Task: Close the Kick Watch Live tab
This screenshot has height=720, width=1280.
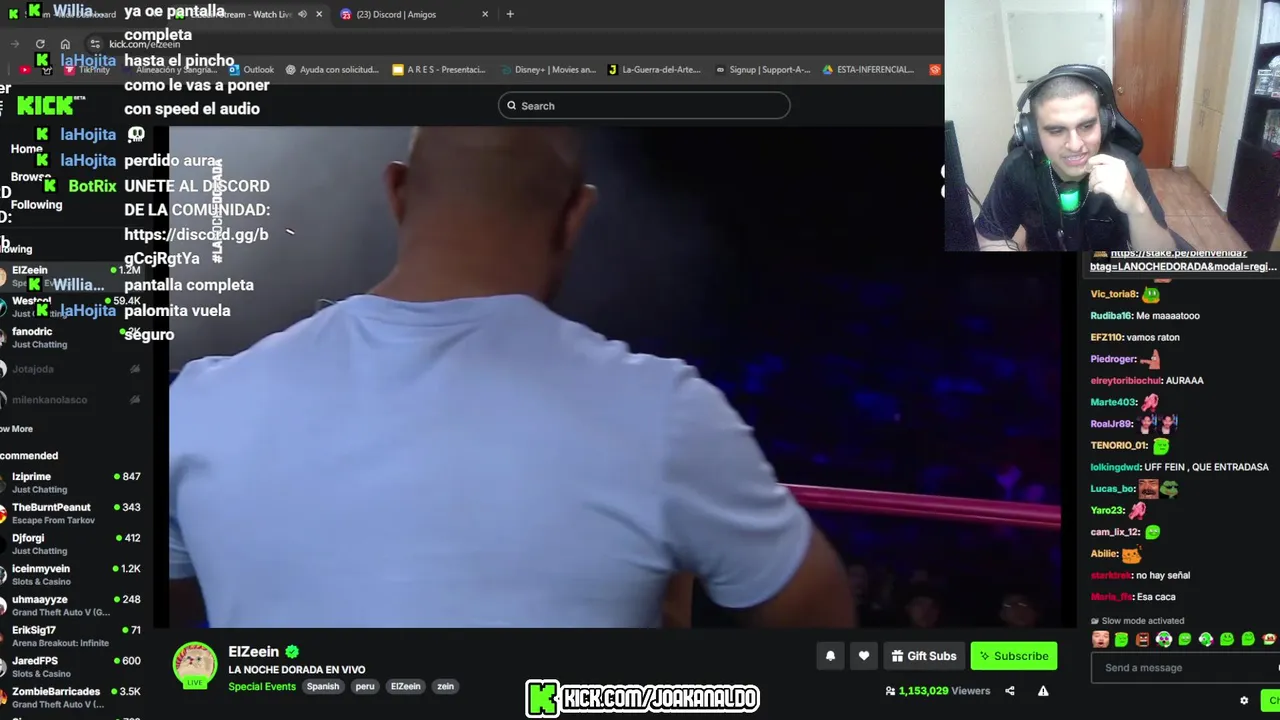Action: click(319, 14)
